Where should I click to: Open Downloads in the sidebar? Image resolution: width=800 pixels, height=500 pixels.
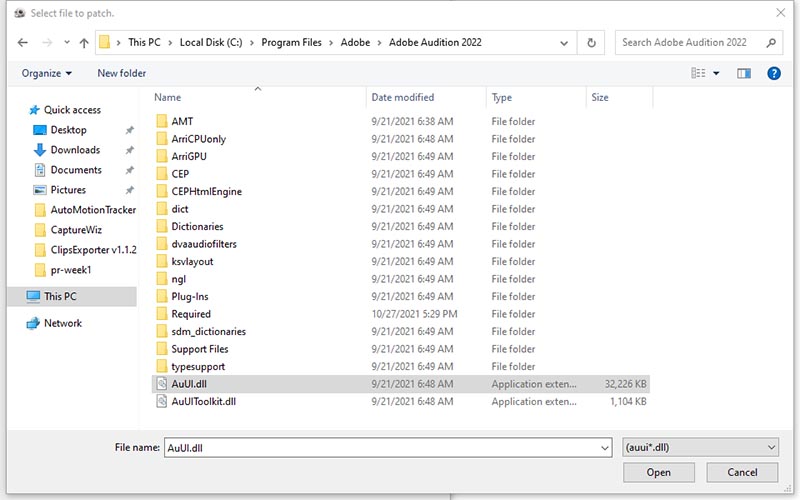[75, 149]
